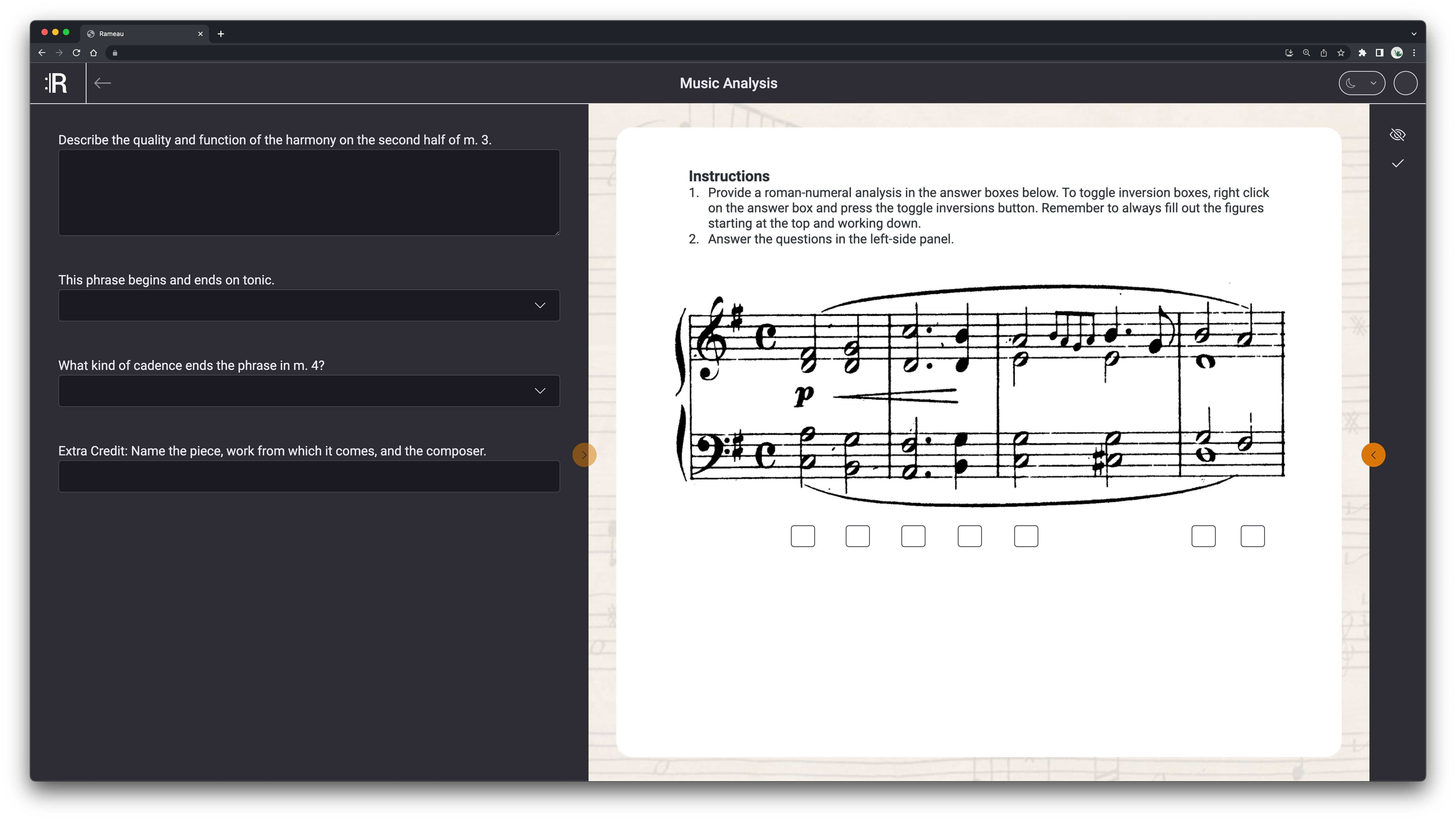The image size is (1456, 821).
Task: Click the Rameau R logo
Action: tap(56, 83)
